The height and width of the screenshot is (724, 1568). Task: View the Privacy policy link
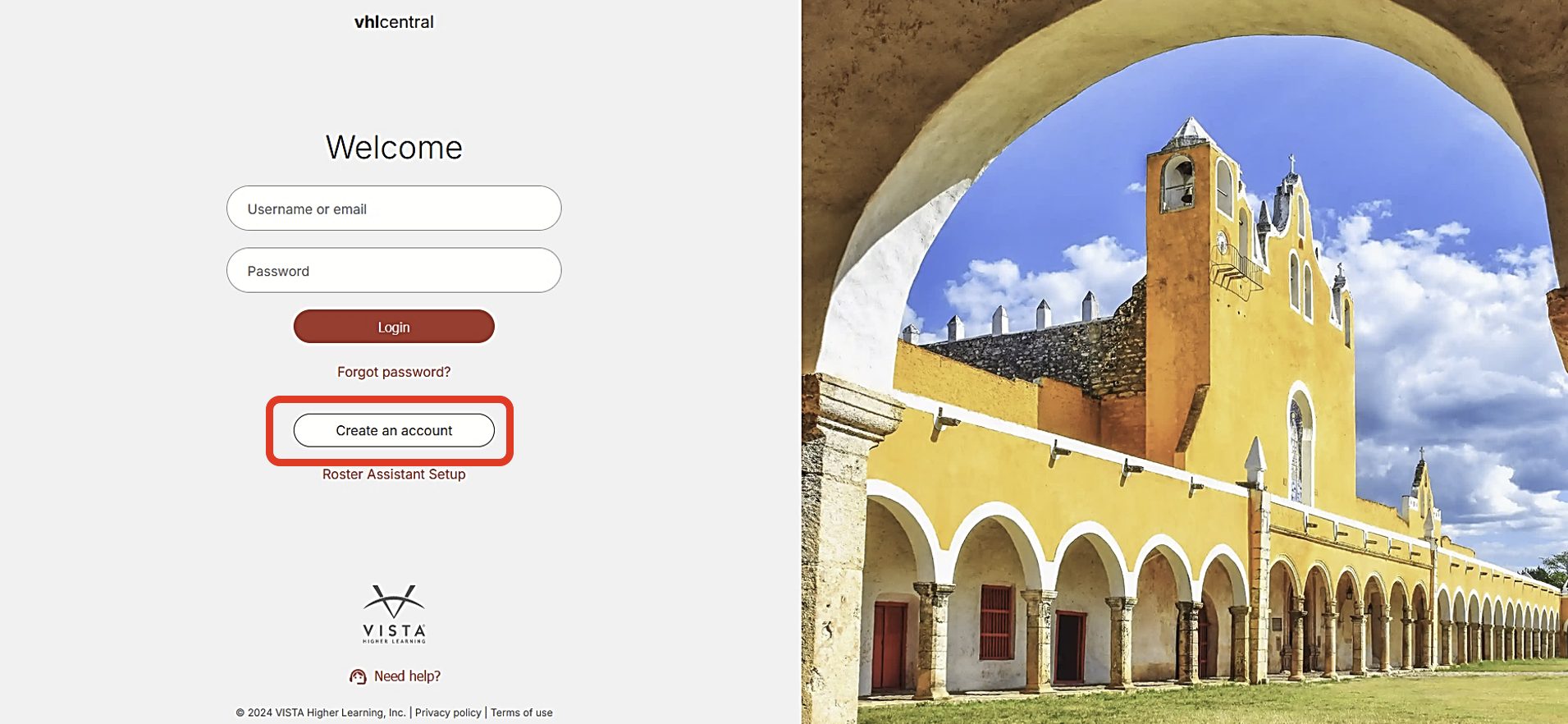[448, 713]
